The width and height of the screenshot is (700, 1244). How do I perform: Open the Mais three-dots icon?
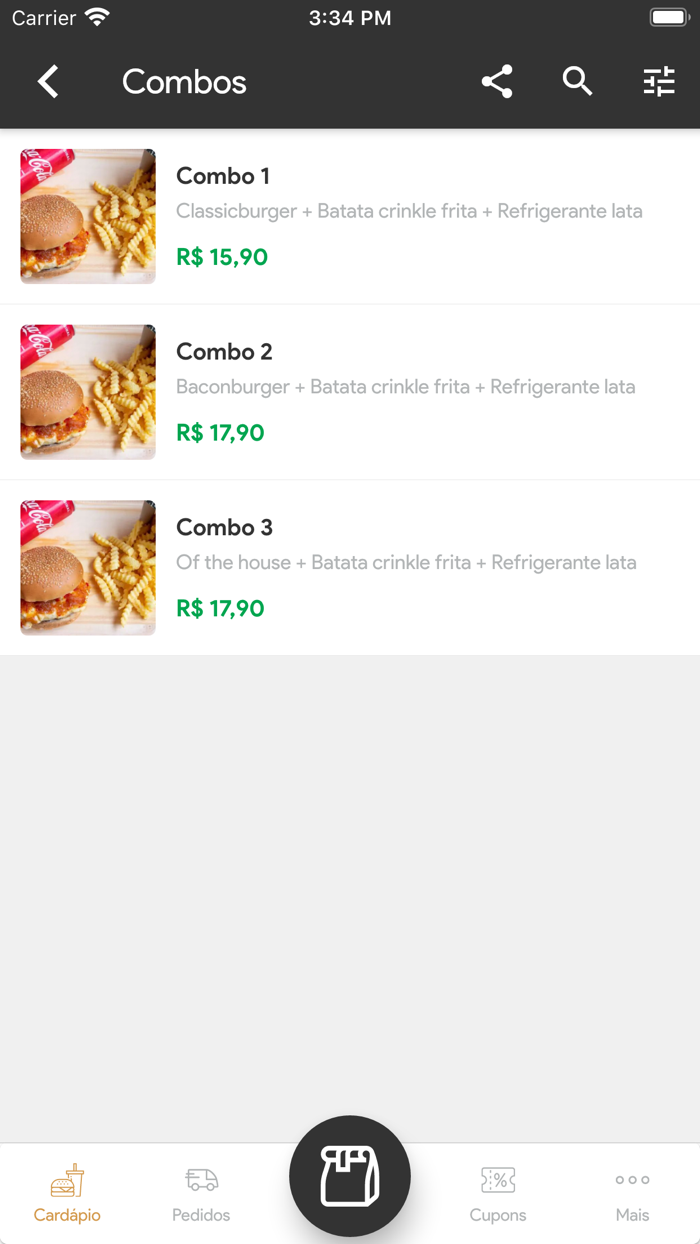tap(632, 1180)
